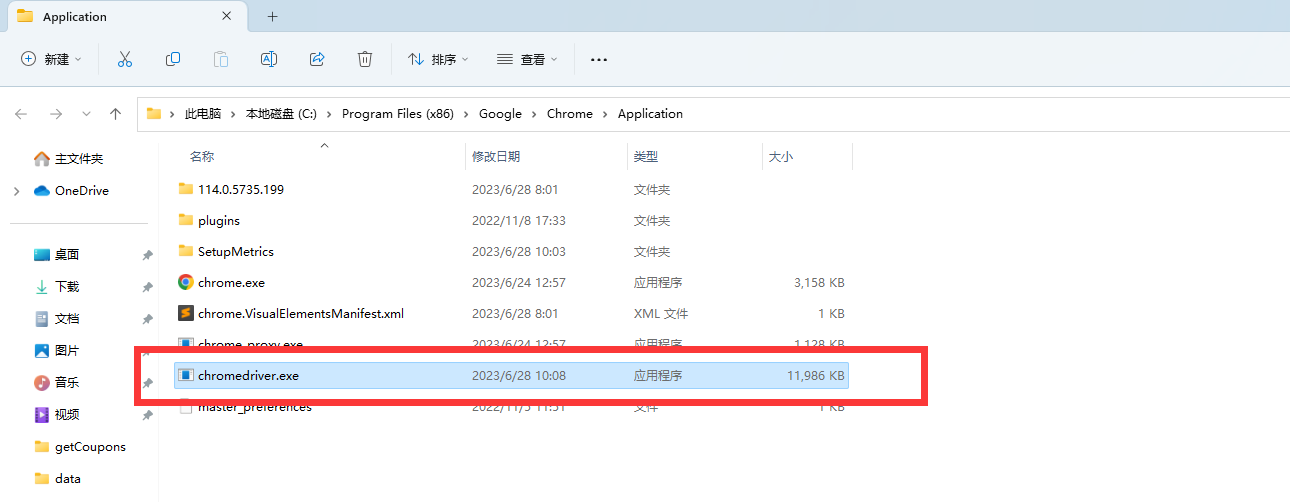Image resolution: width=1290 pixels, height=502 pixels.
Task: Click chrome.exe size 3,158 KB
Action: [819, 283]
